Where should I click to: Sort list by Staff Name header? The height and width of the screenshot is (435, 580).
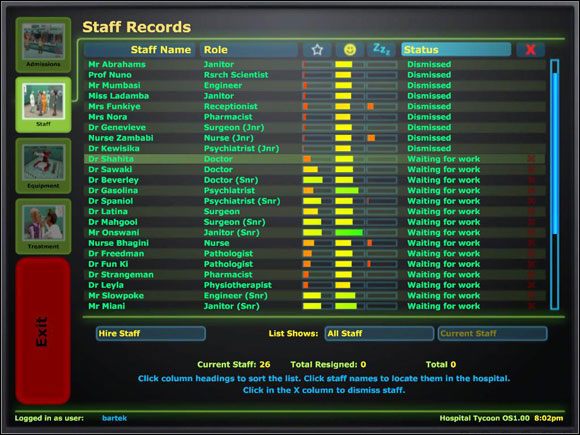[x=140, y=50]
